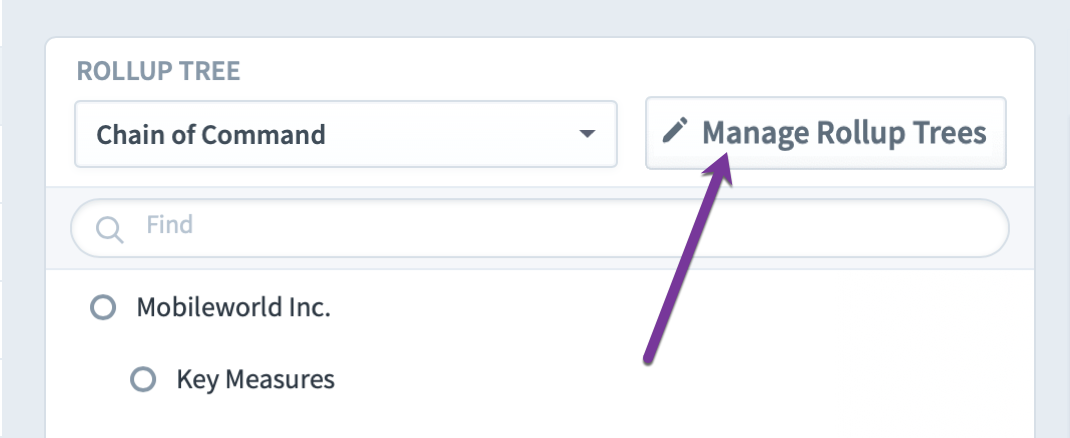The image size is (1070, 438).
Task: Click the magnifying glass search icon
Action: 109,230
